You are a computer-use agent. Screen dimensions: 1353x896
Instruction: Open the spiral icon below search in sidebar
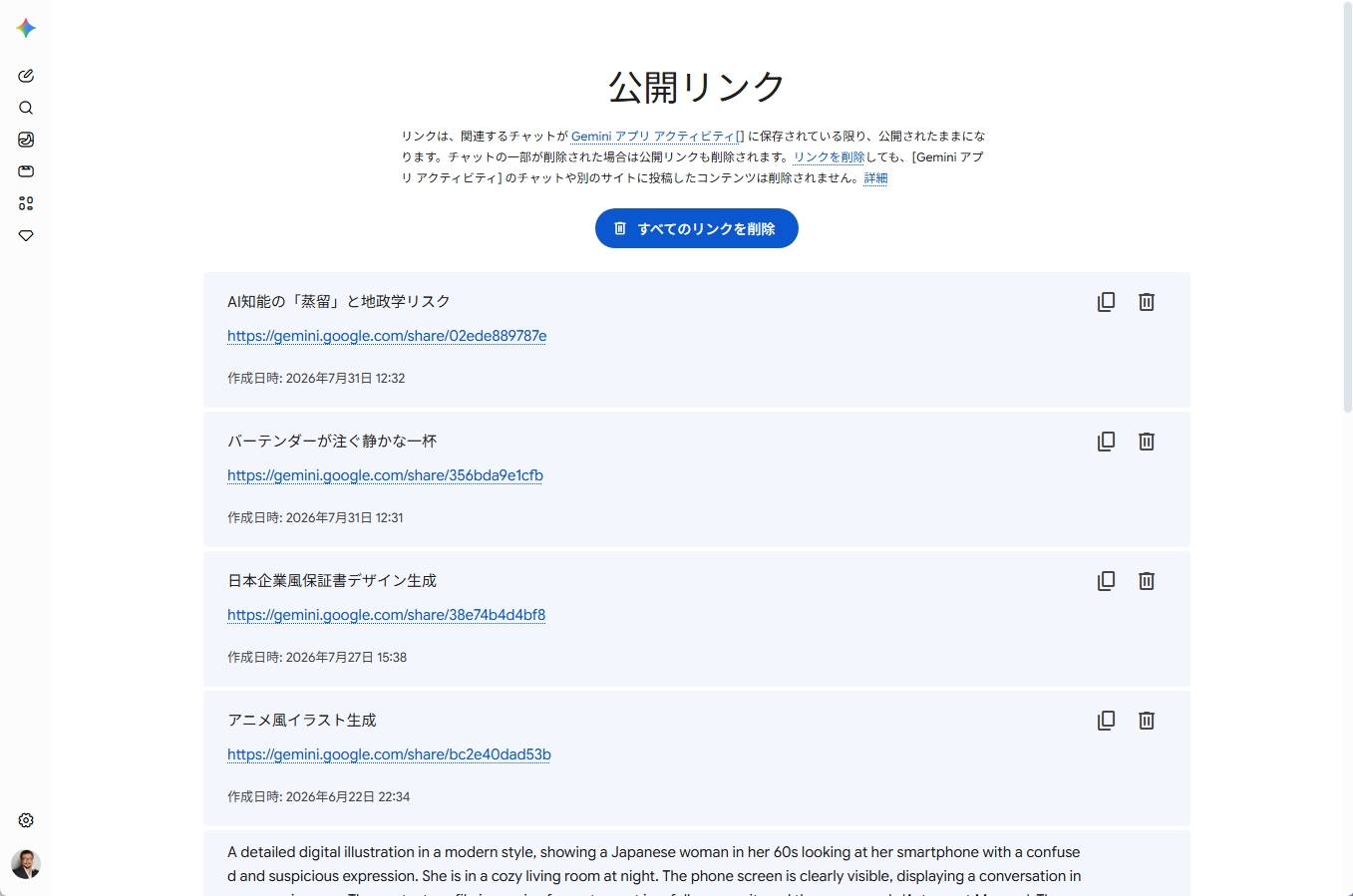pos(26,140)
